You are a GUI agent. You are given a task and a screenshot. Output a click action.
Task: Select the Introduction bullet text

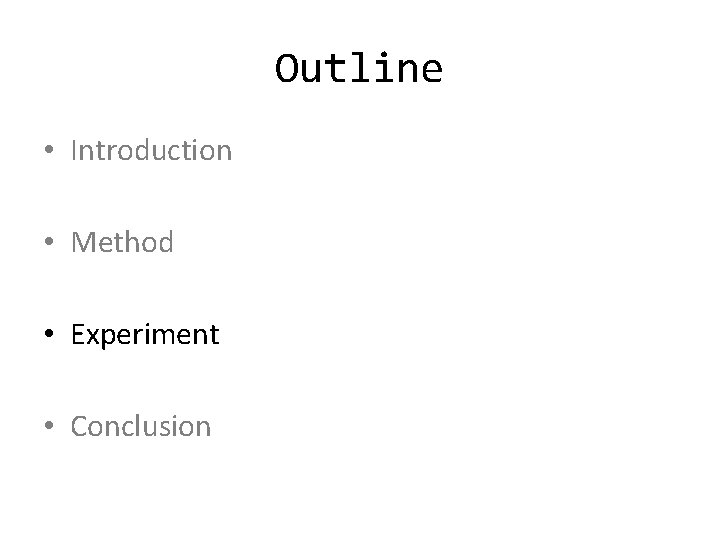tap(152, 150)
